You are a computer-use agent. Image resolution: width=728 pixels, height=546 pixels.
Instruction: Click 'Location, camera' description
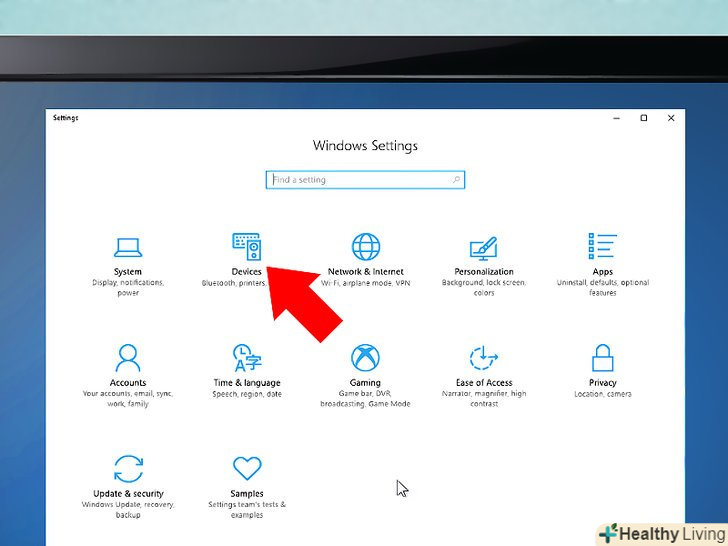[x=603, y=394]
